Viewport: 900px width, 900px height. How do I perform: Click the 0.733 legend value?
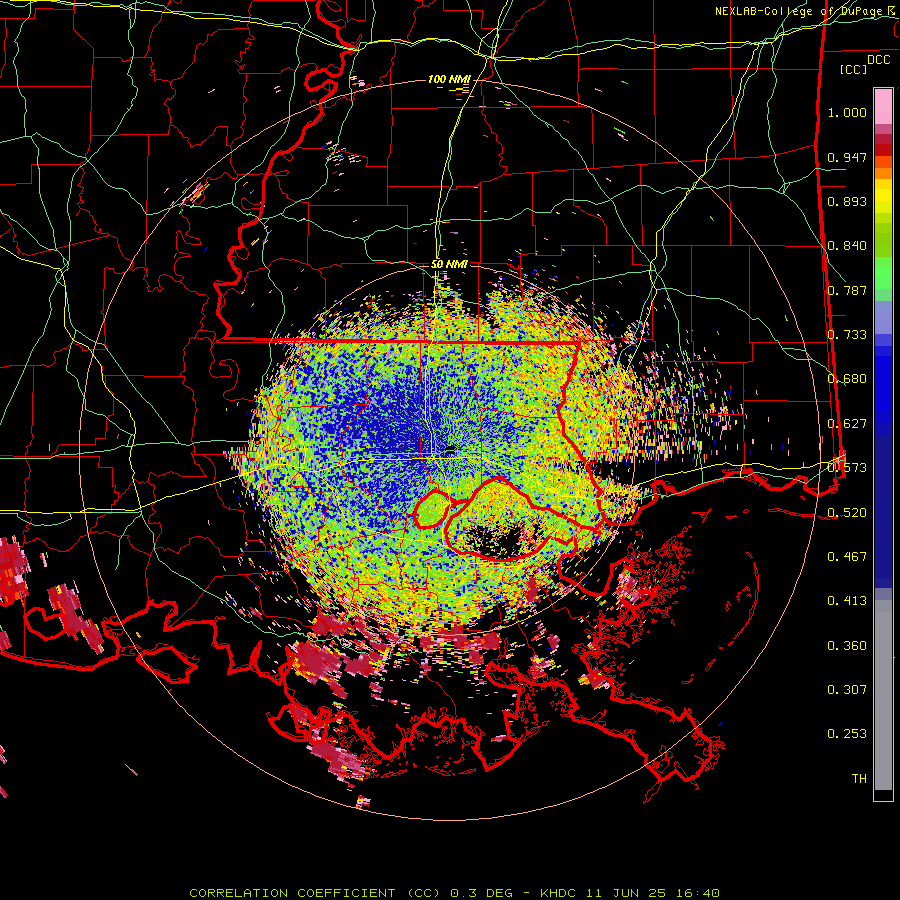[847, 335]
